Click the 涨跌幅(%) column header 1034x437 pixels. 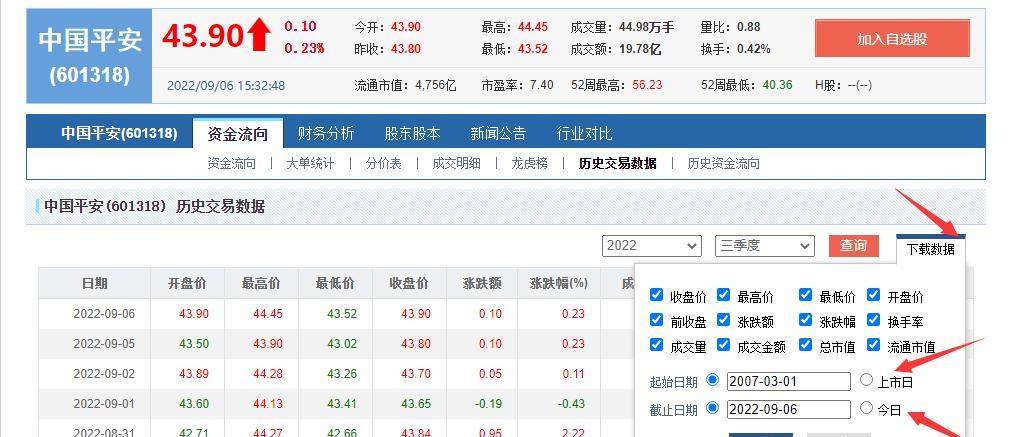[559, 283]
